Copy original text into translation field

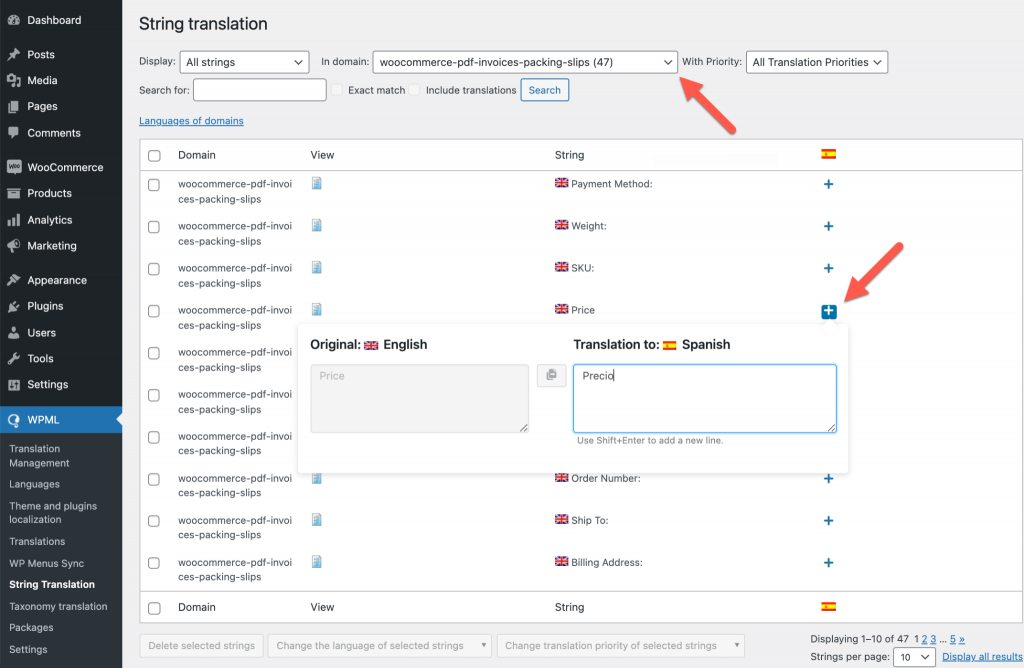click(x=551, y=375)
